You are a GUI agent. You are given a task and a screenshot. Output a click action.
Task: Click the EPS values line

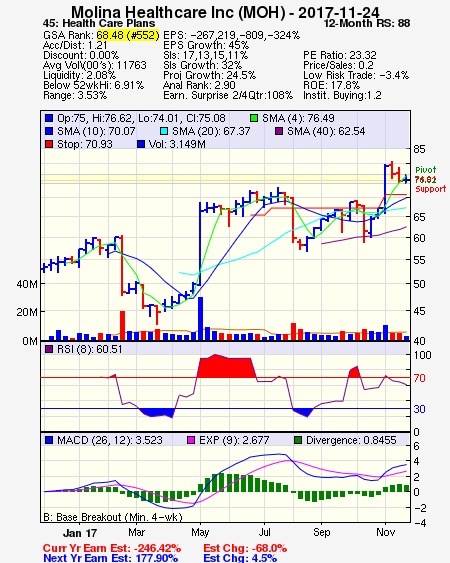[x=231, y=35]
